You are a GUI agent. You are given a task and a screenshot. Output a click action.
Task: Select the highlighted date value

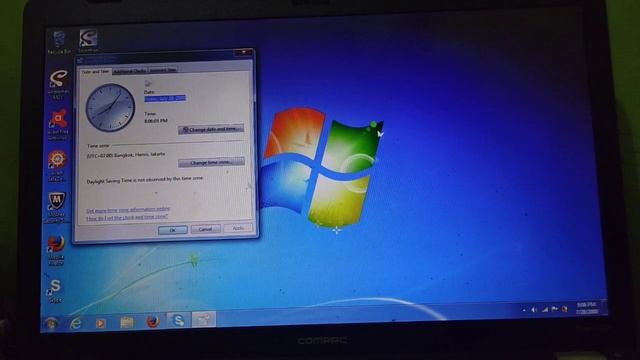(x=165, y=98)
